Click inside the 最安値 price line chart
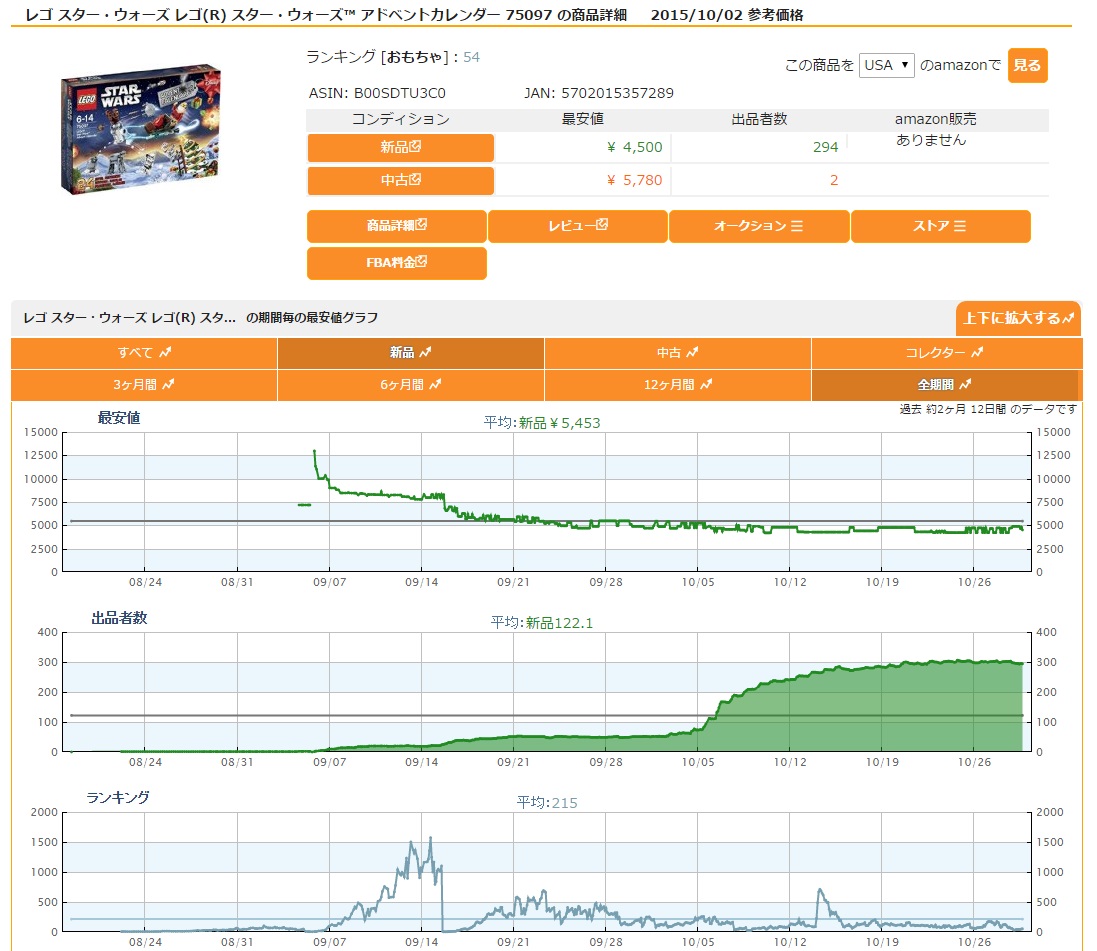The image size is (1097, 951). coord(547,502)
